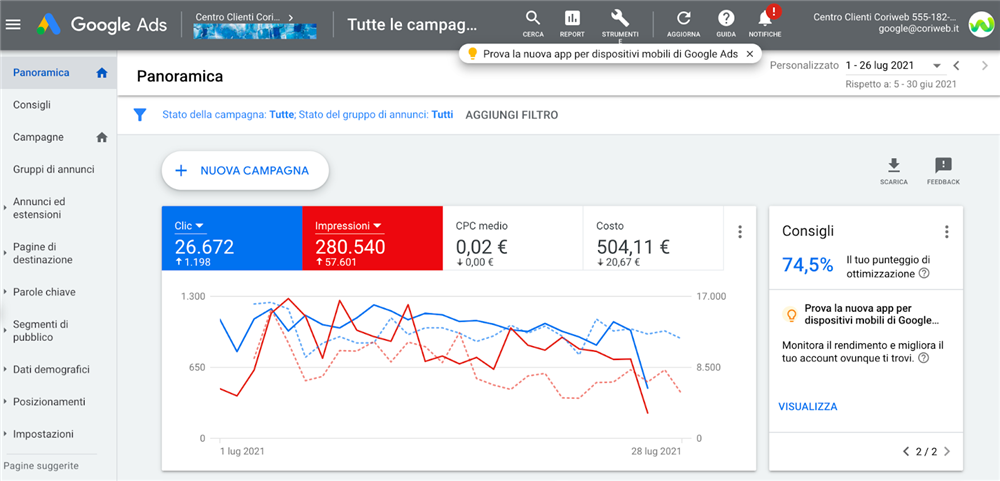Image resolution: width=1000 pixels, height=481 pixels.
Task: Open Notifiche bell notifications
Action: (x=765, y=24)
